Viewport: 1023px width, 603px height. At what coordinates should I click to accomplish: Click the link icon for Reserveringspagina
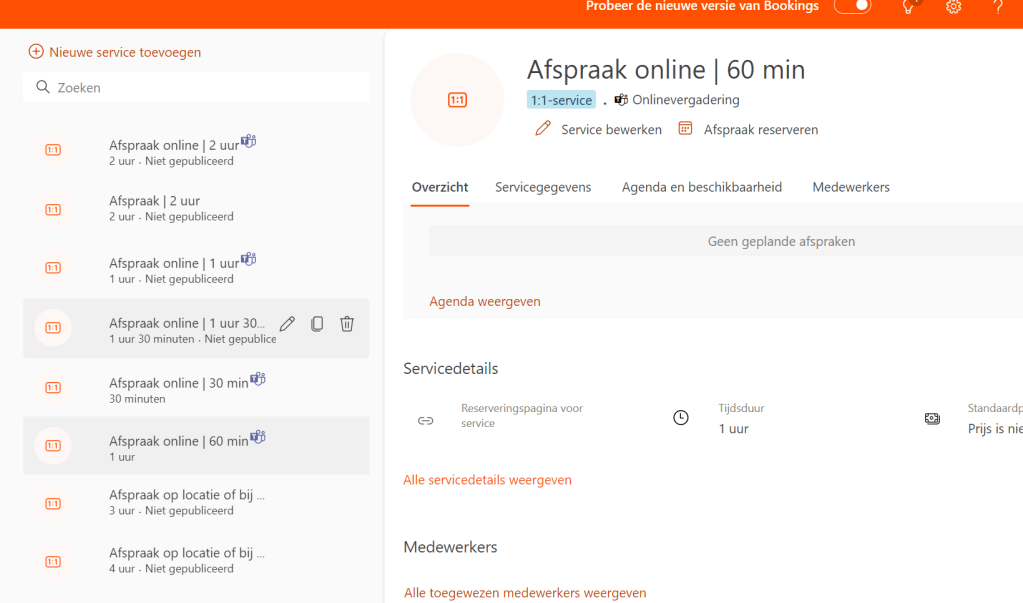(x=425, y=420)
